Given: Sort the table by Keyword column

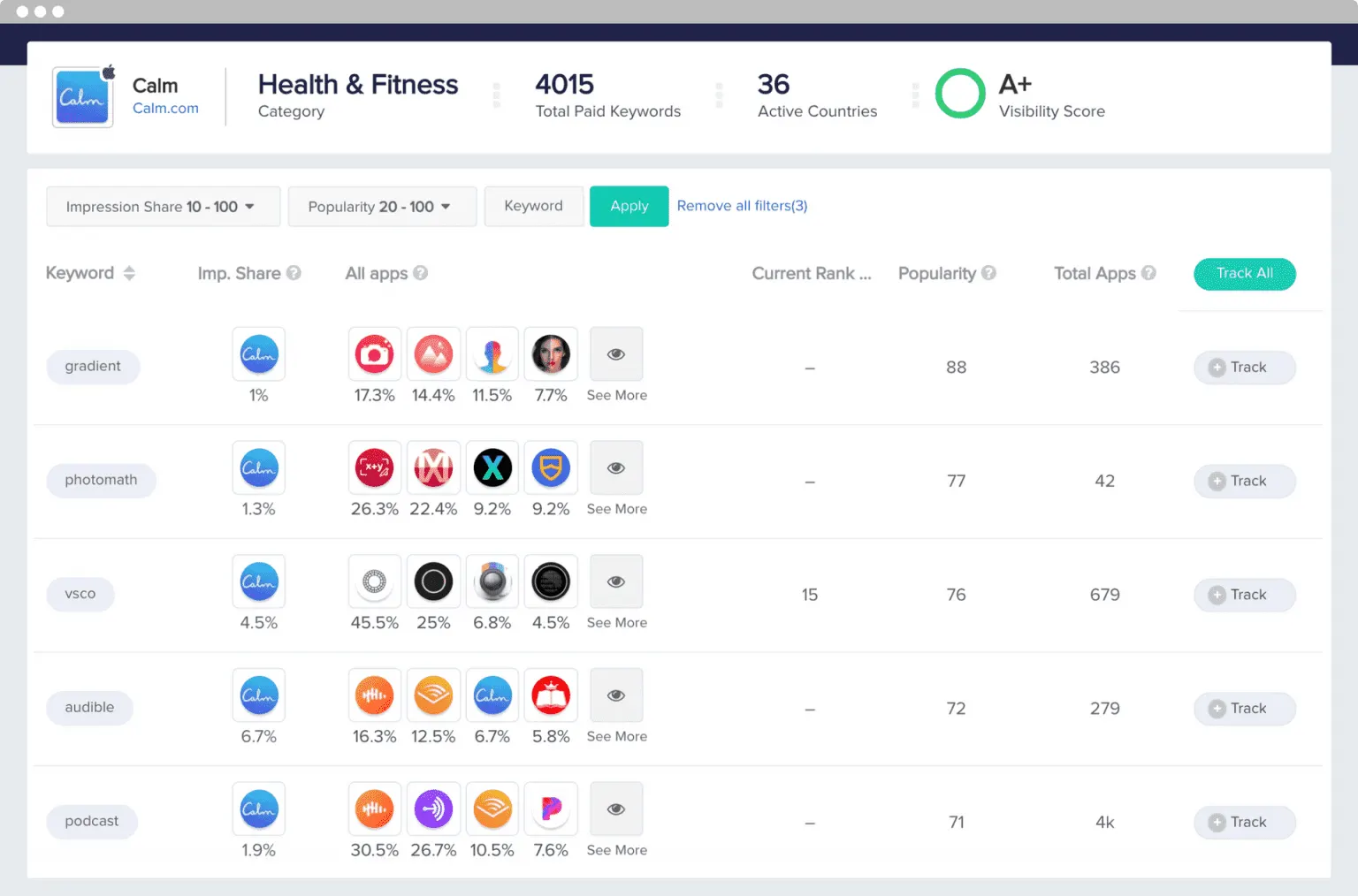Looking at the screenshot, I should click(129, 273).
